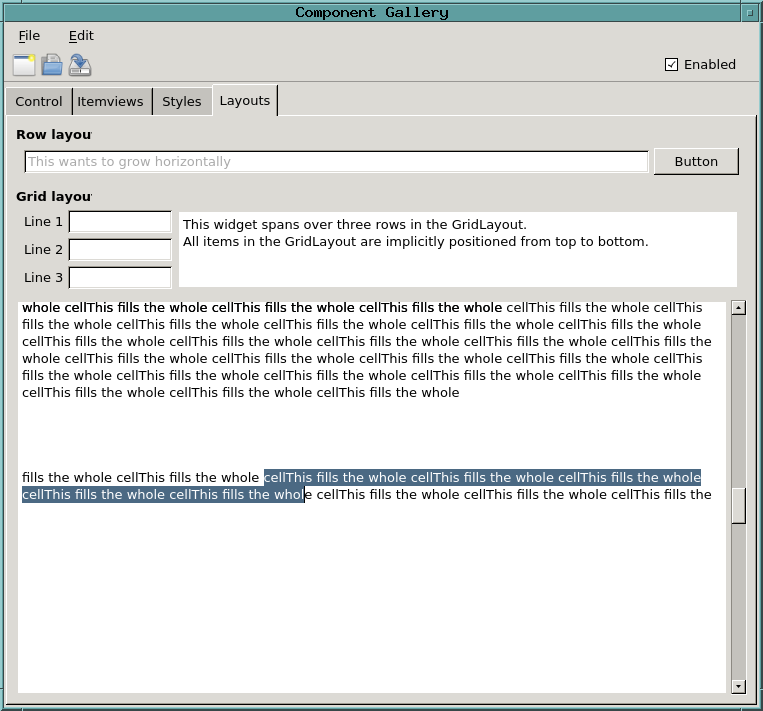
Task: Switch to the Itemviews tab
Action: pyautogui.click(x=110, y=101)
